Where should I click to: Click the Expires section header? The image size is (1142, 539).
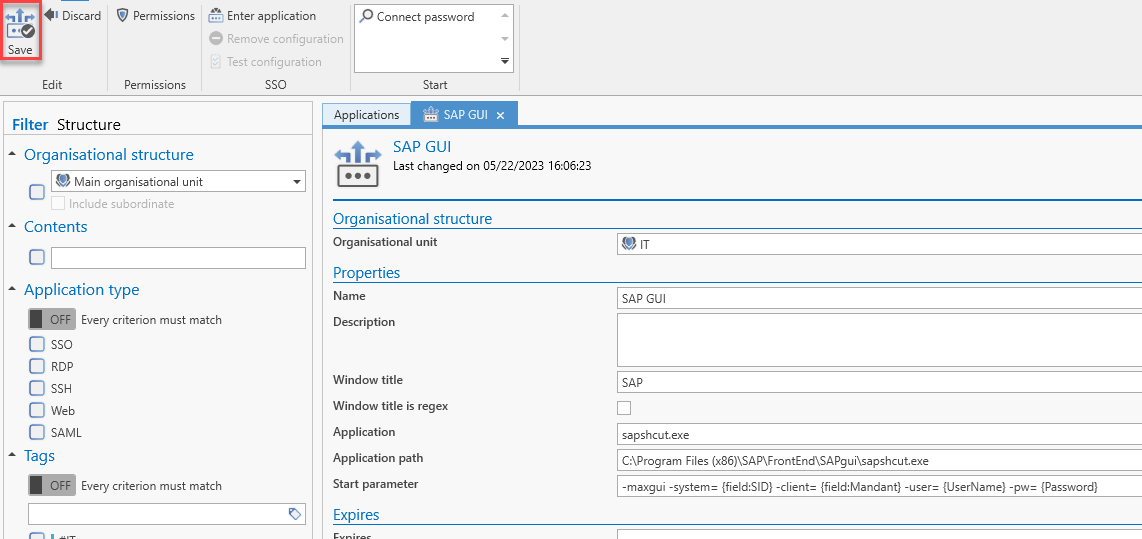356,515
